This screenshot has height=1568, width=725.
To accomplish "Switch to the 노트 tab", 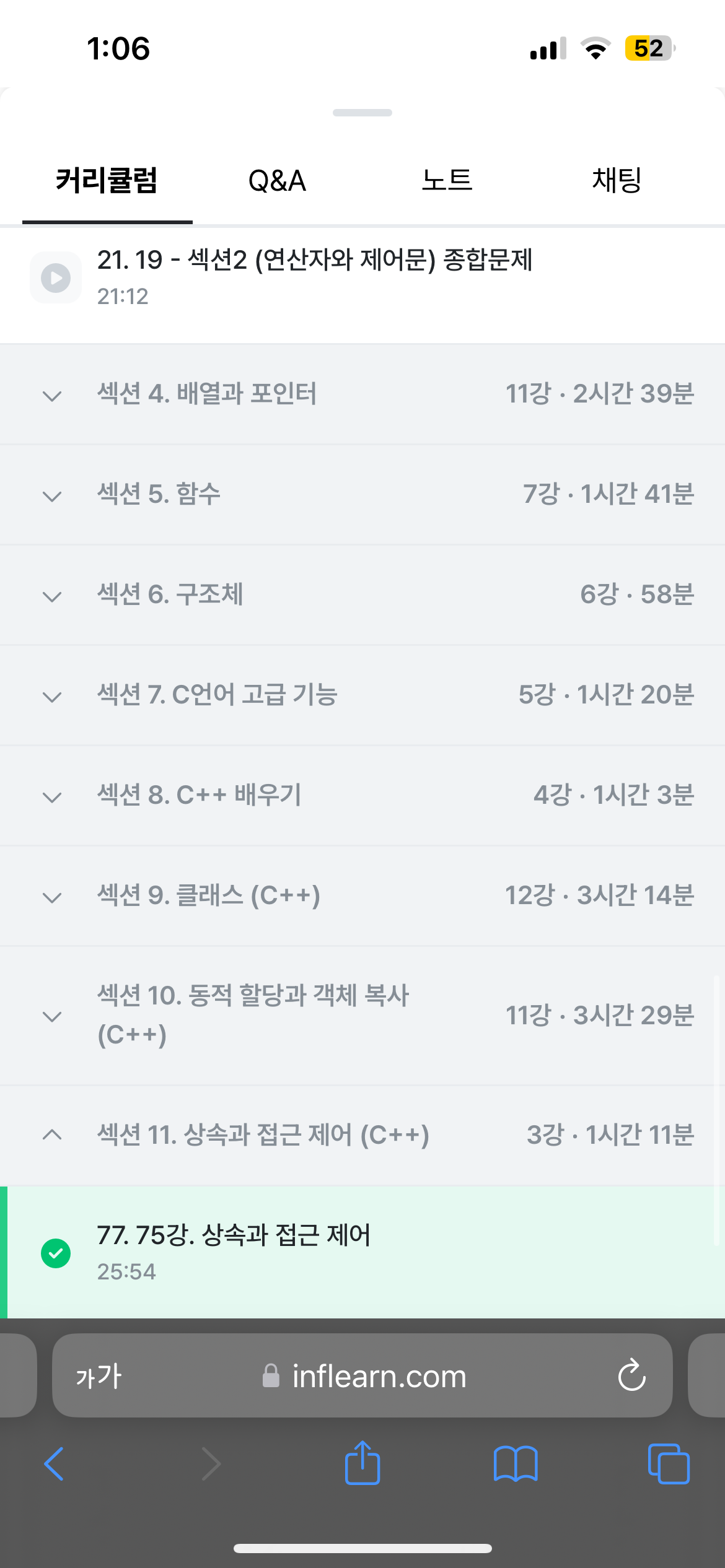I will point(447,181).
